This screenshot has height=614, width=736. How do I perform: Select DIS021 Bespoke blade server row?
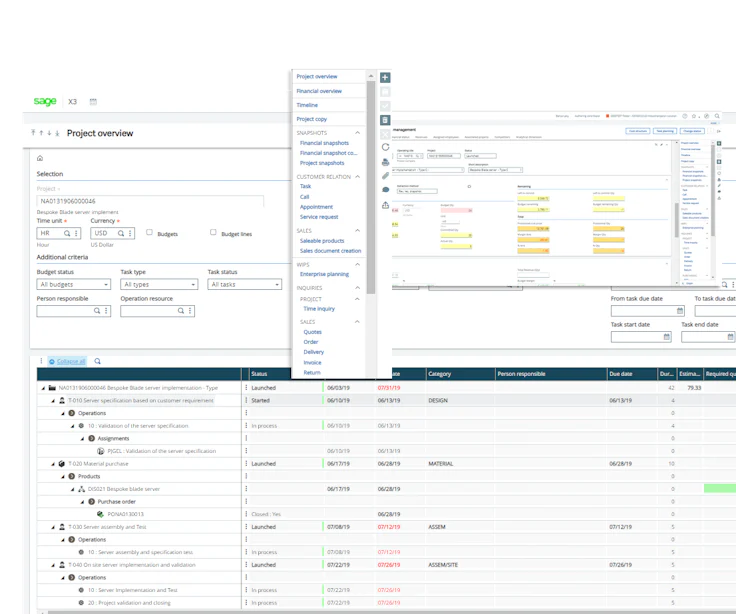pyautogui.click(x=124, y=489)
